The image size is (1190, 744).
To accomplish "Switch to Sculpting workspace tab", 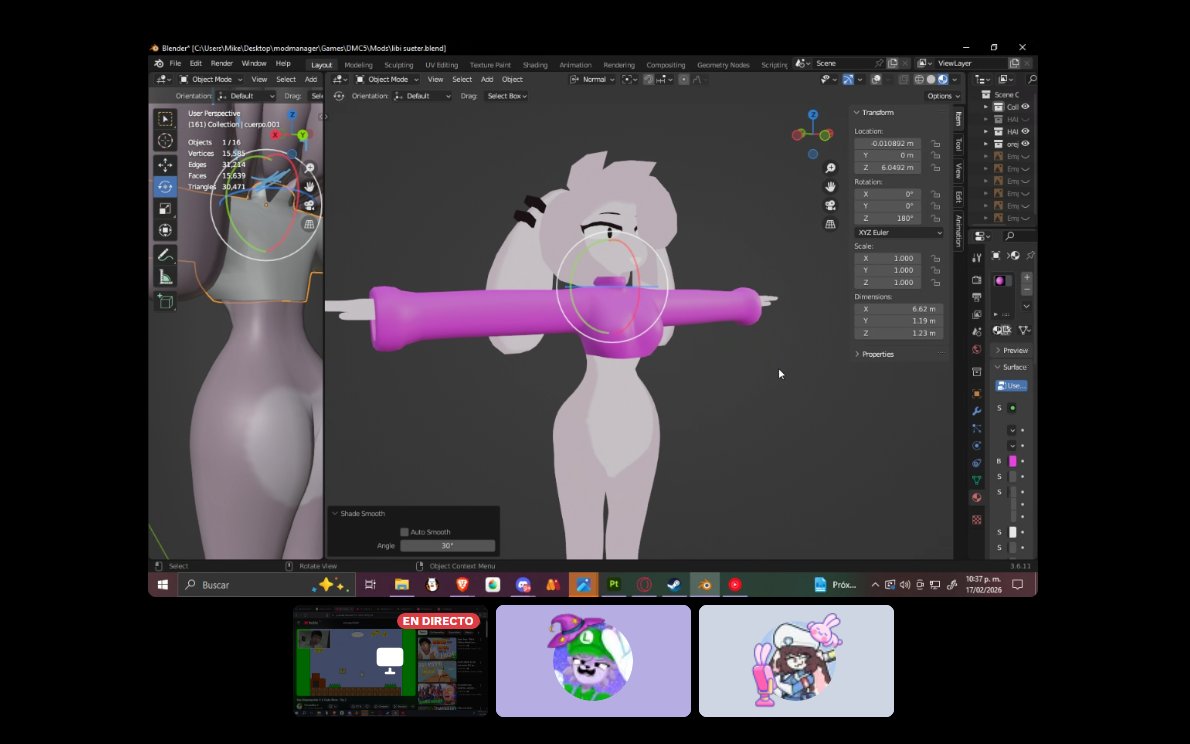I will click(x=398, y=65).
